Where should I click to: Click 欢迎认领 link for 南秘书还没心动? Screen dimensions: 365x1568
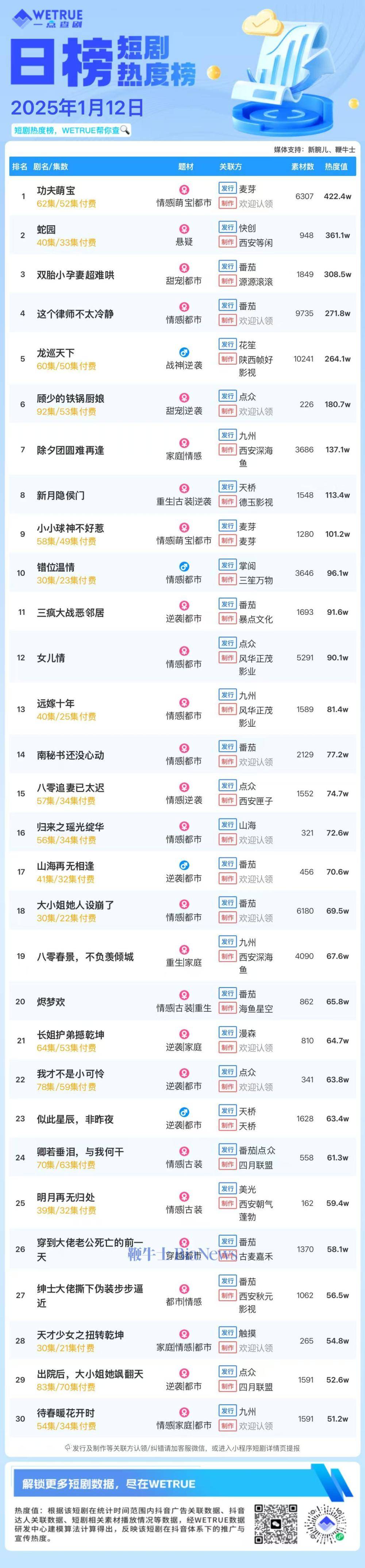tap(256, 762)
